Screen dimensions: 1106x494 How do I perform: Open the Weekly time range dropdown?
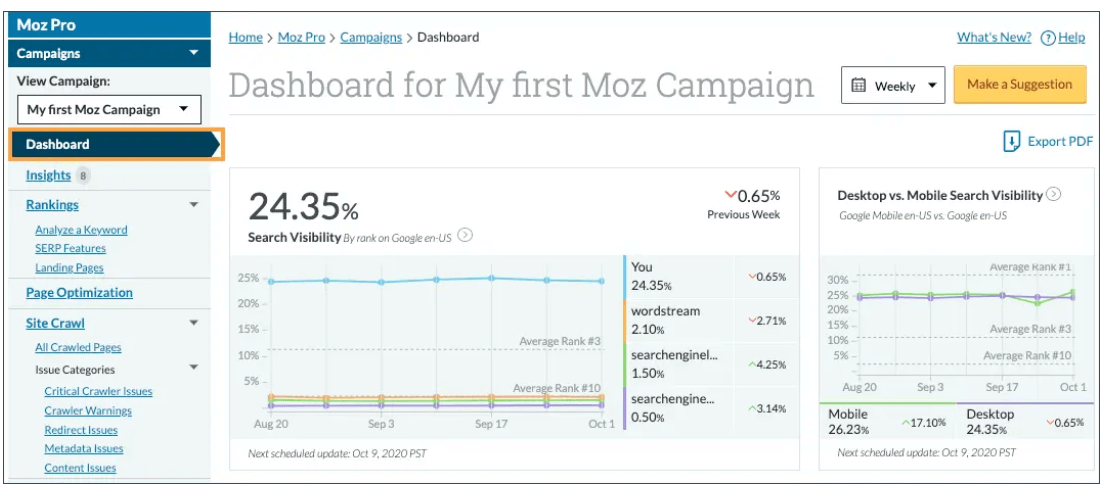click(x=893, y=85)
